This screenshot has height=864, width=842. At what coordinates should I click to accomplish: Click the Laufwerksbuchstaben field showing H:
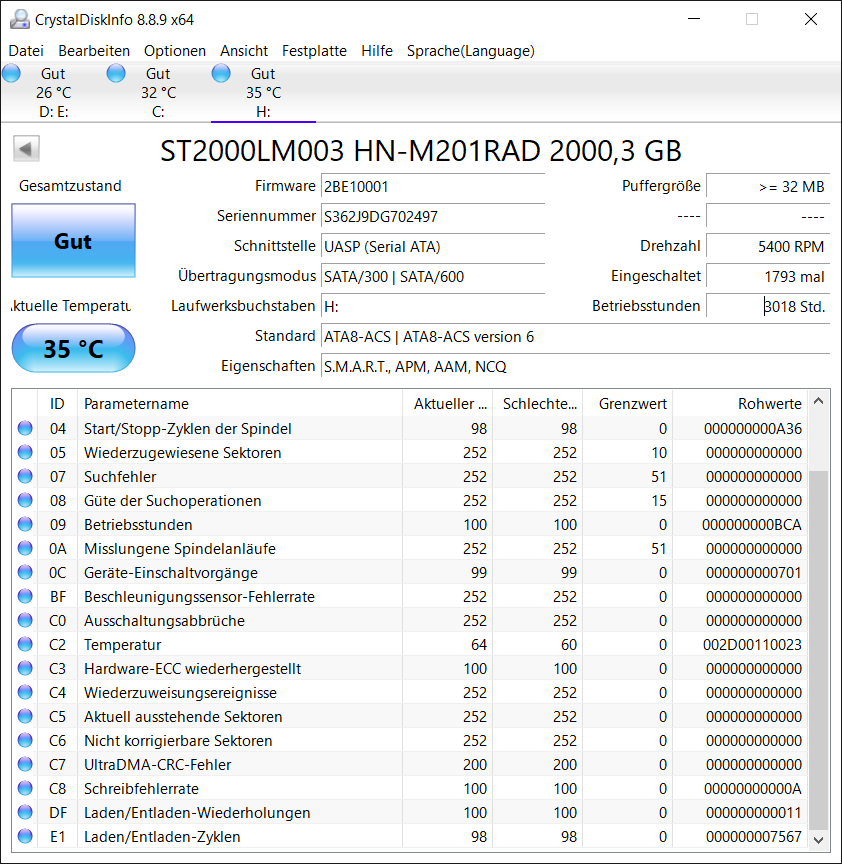(433, 306)
